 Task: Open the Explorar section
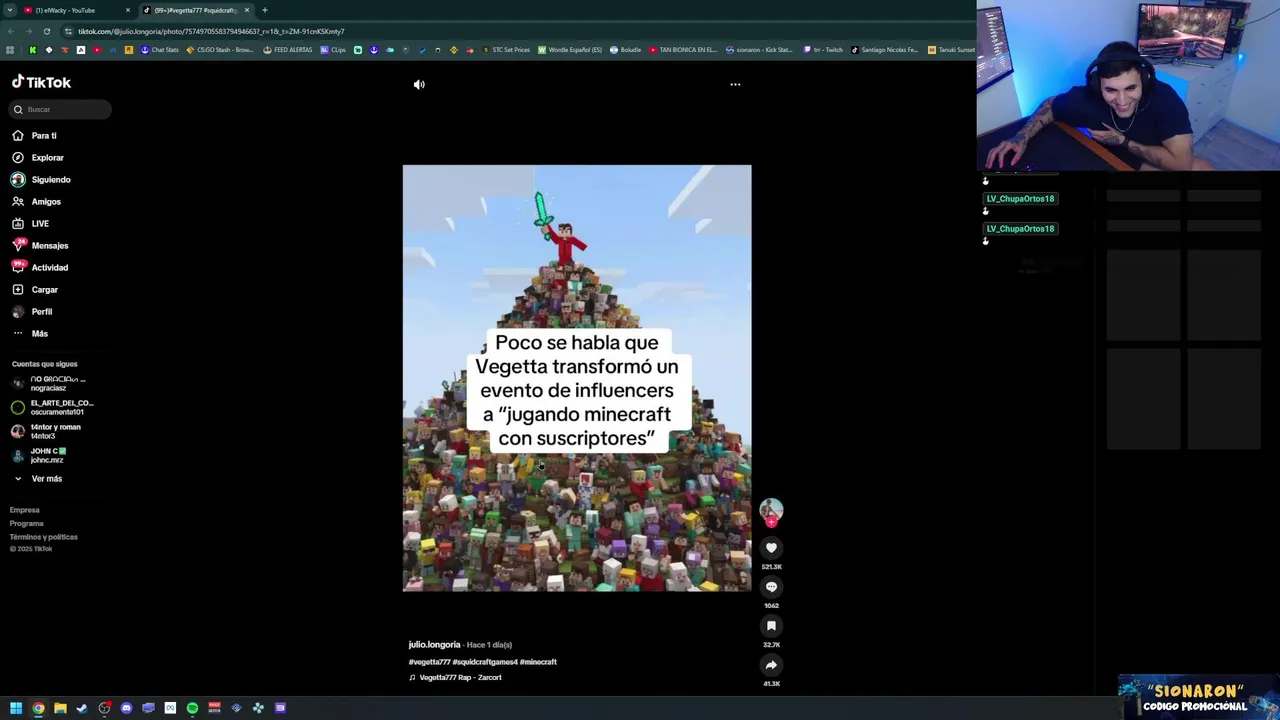(38, 157)
